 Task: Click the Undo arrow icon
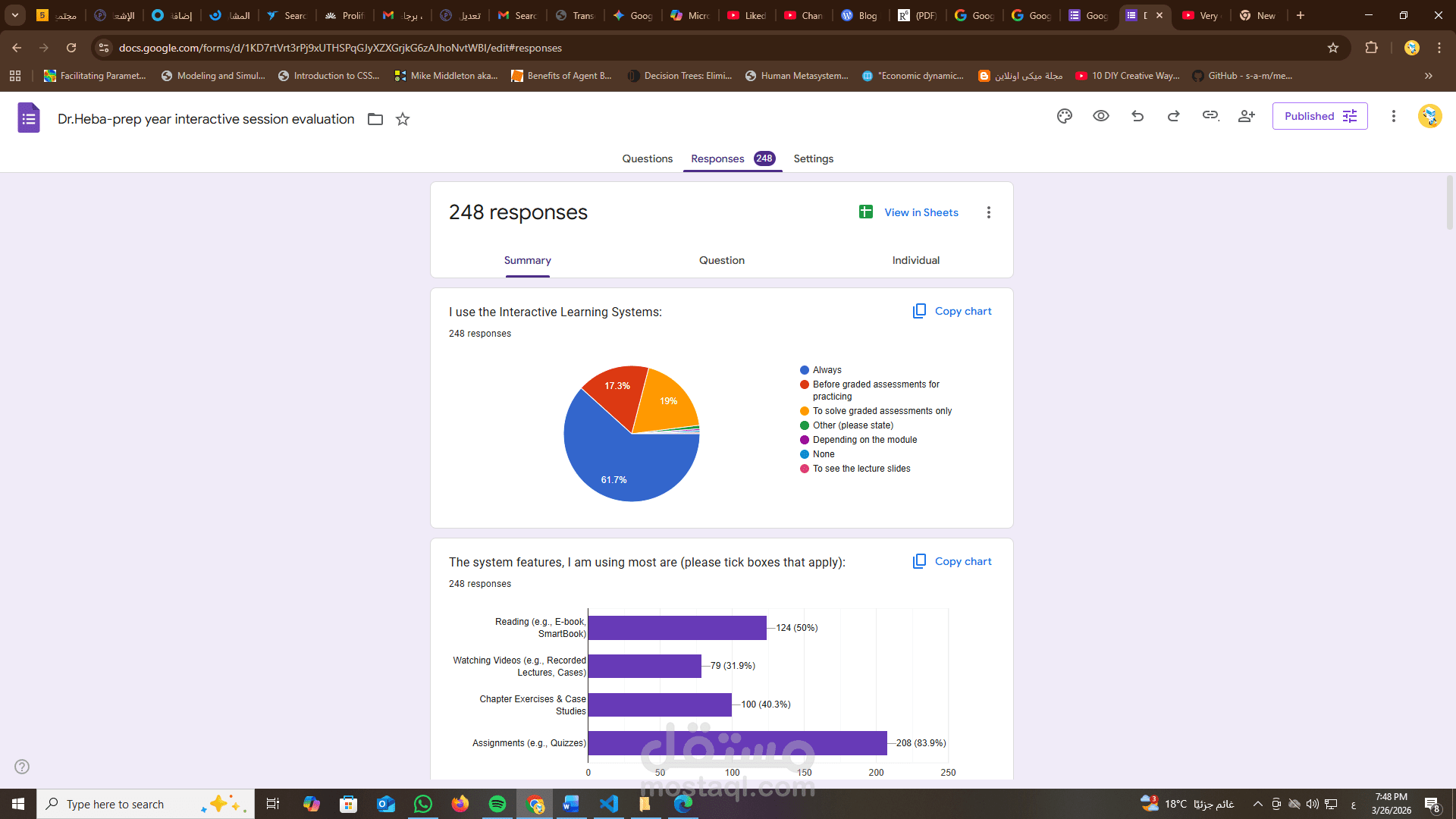click(x=1137, y=116)
